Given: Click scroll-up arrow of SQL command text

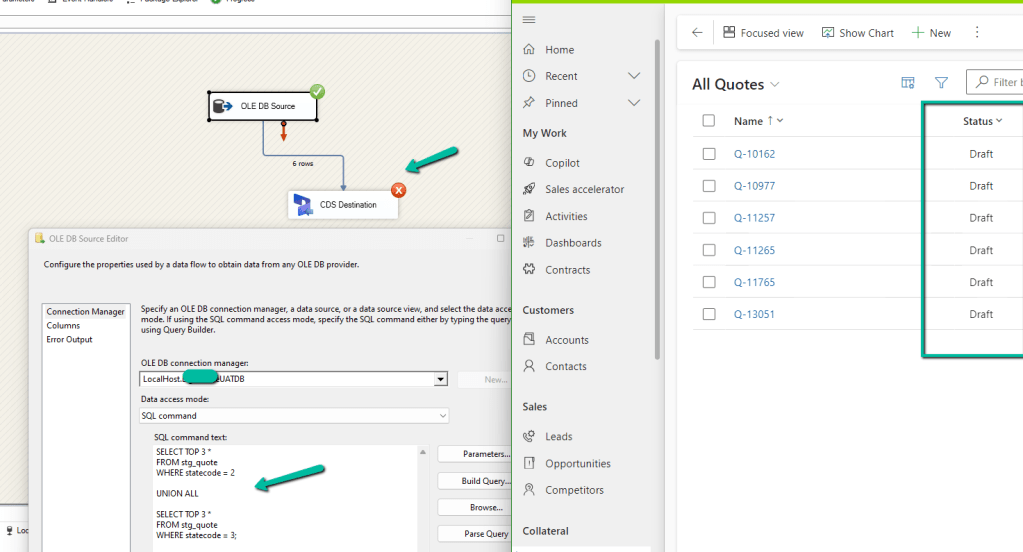Looking at the screenshot, I should point(423,452).
